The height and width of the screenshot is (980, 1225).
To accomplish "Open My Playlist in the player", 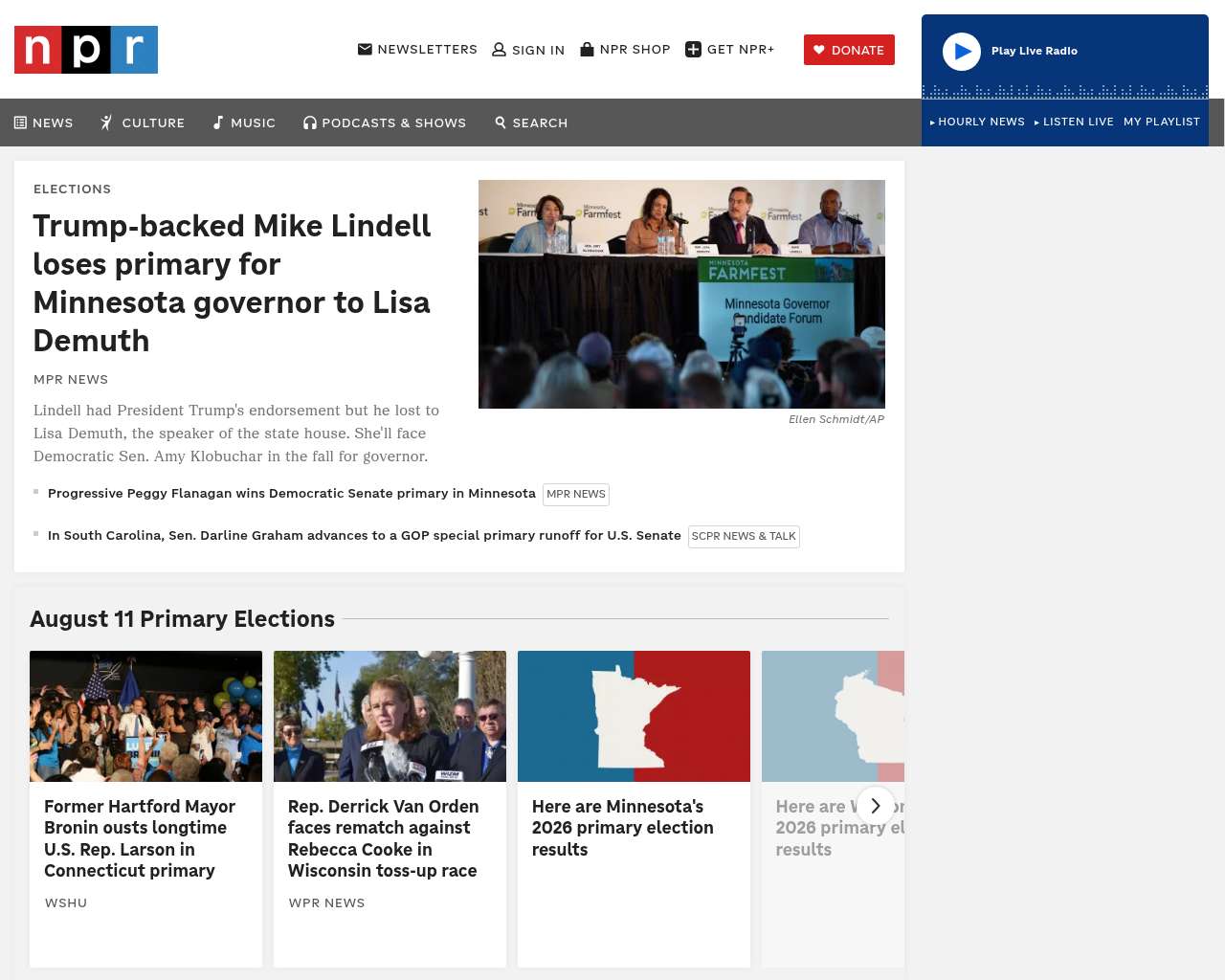I will (1162, 122).
